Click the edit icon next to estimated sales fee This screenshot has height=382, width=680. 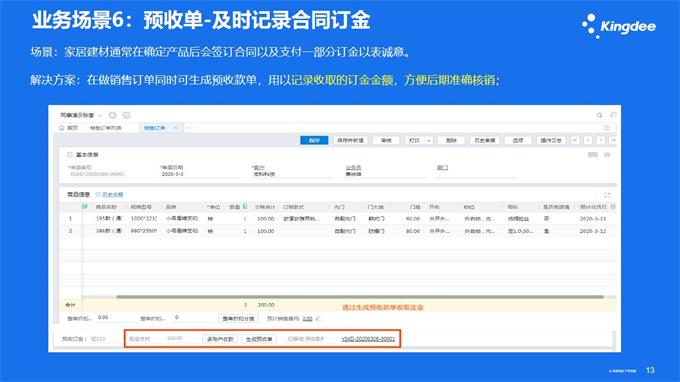[318, 319]
